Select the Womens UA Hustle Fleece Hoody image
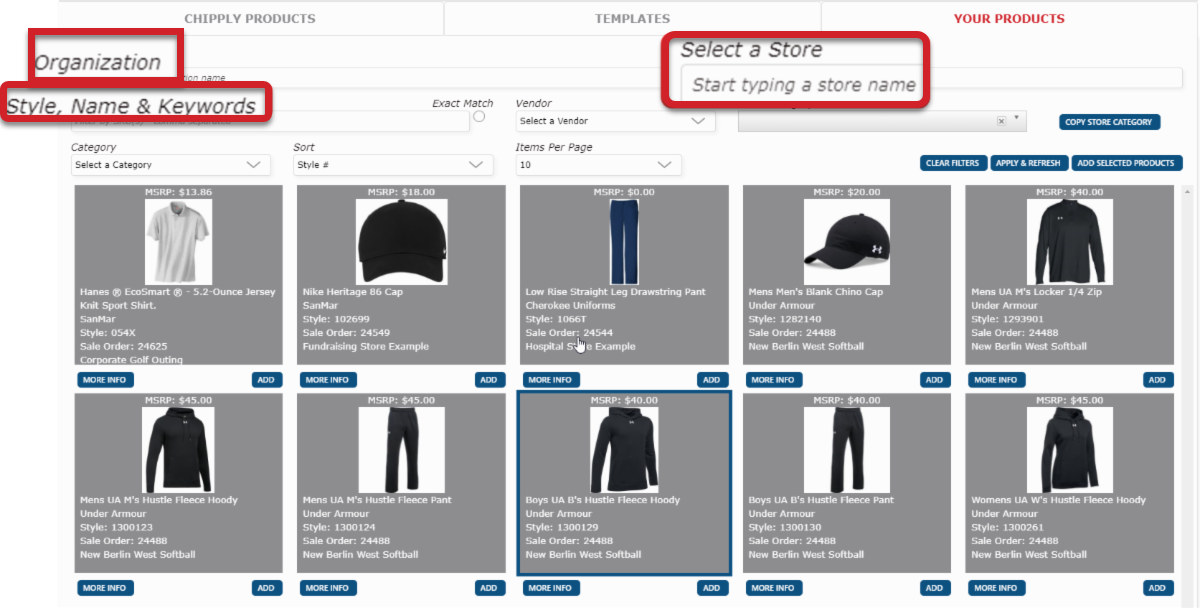 point(1070,449)
